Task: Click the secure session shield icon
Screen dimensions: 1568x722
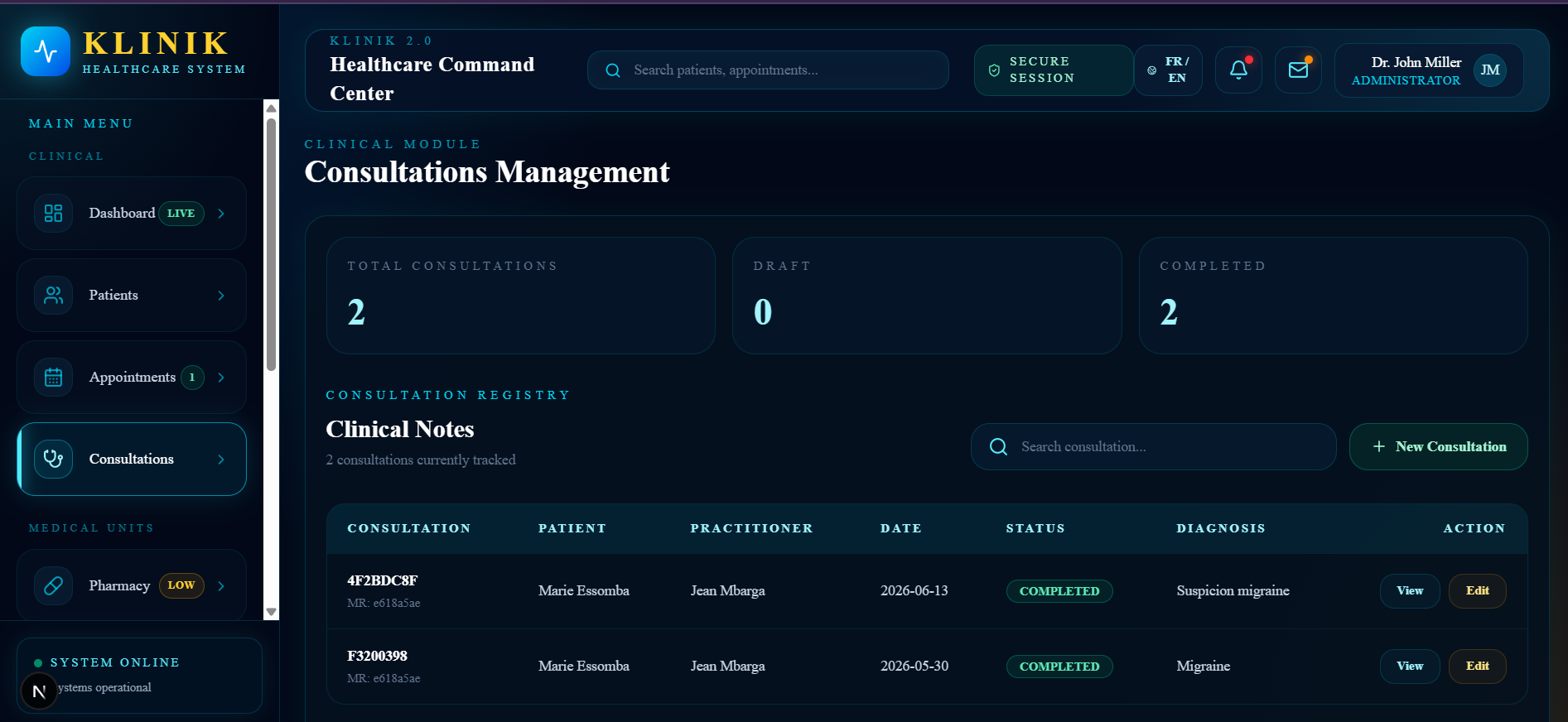Action: 994,70
